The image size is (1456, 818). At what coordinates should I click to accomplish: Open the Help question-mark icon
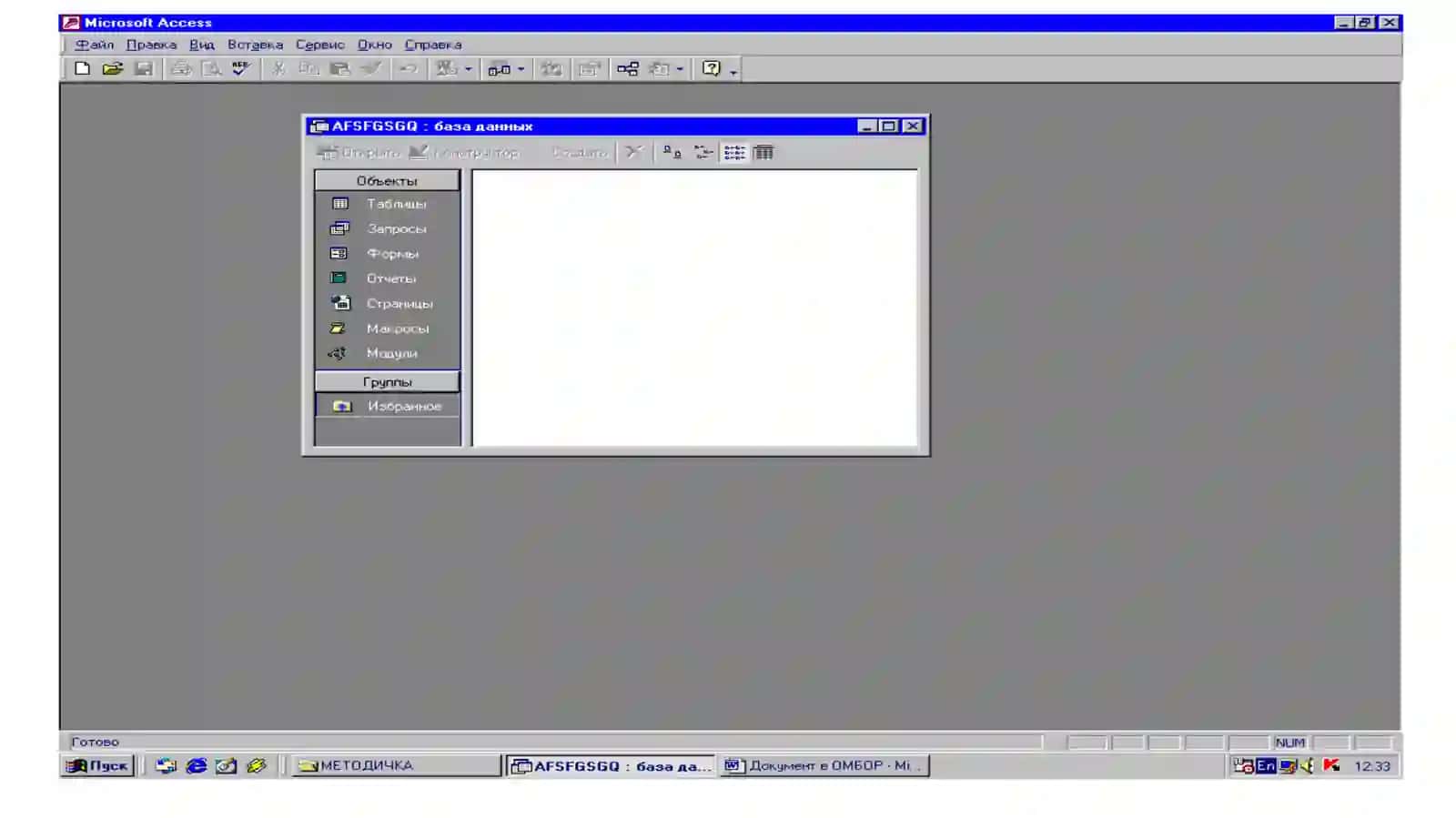tap(712, 68)
